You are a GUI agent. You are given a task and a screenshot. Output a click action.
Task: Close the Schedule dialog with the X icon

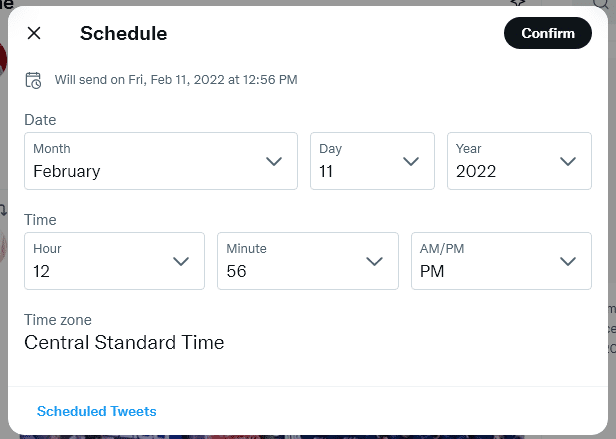(34, 33)
